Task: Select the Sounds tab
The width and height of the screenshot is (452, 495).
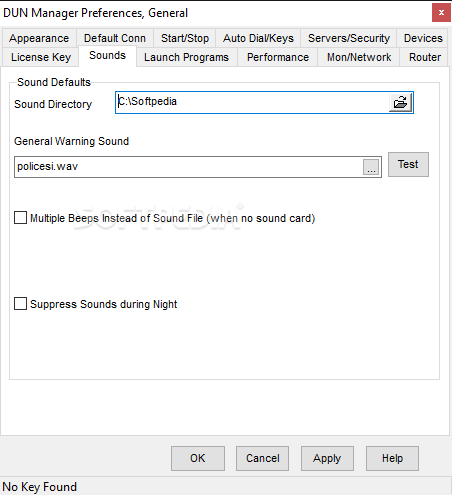Action: [107, 56]
